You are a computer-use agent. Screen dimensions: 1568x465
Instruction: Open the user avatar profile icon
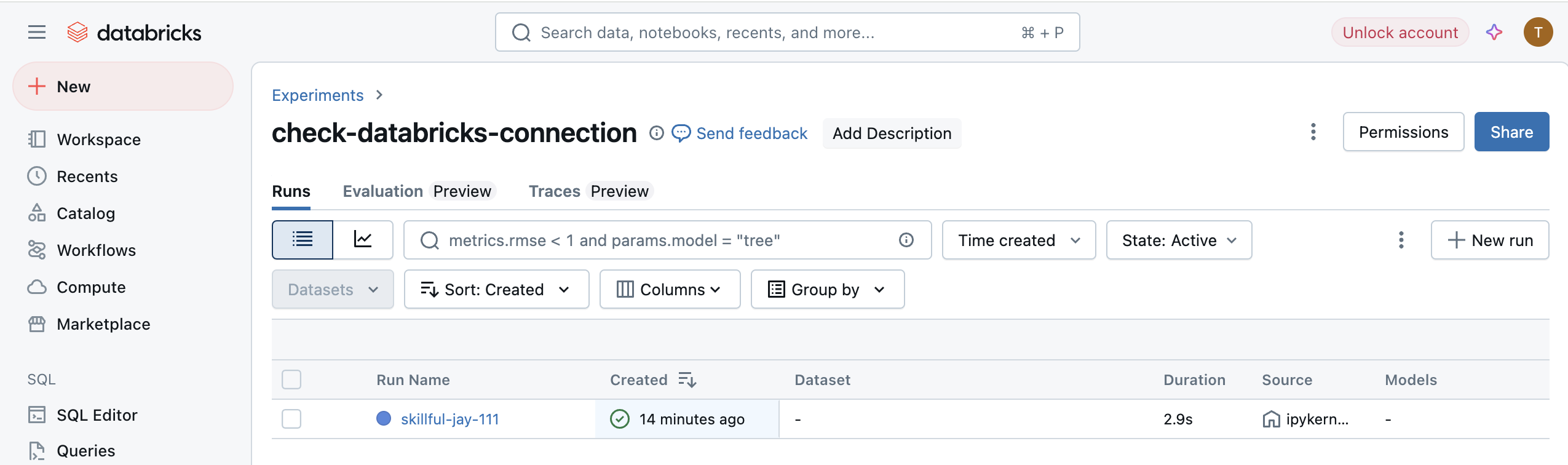click(1538, 32)
